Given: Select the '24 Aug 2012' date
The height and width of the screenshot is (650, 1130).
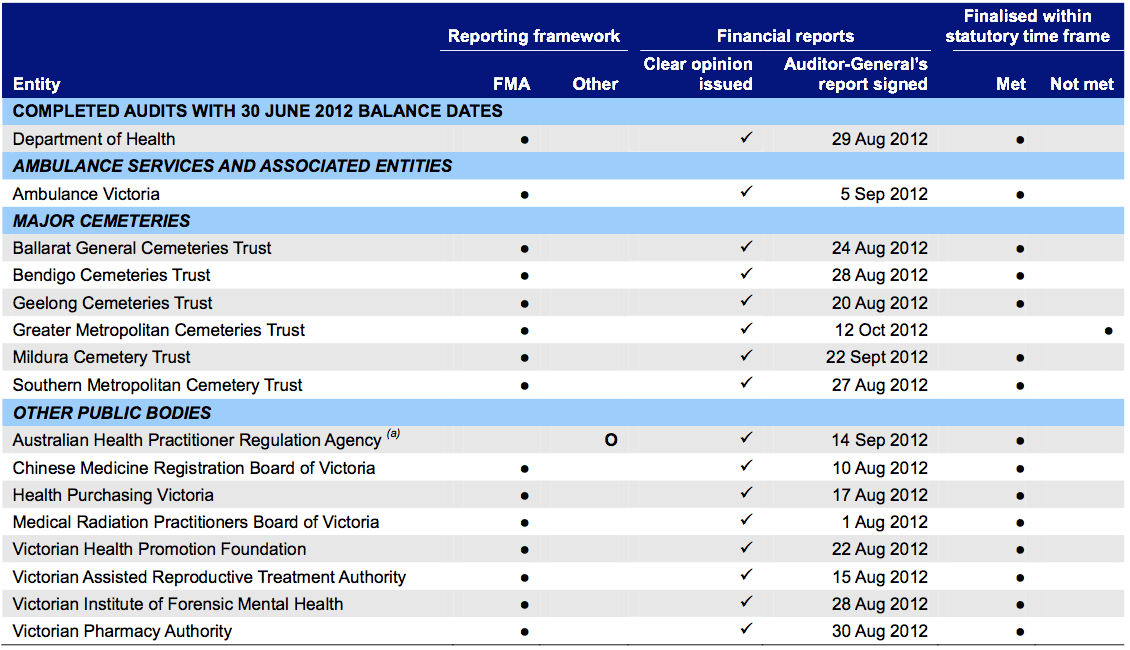Looking at the screenshot, I should pyautogui.click(x=879, y=248).
